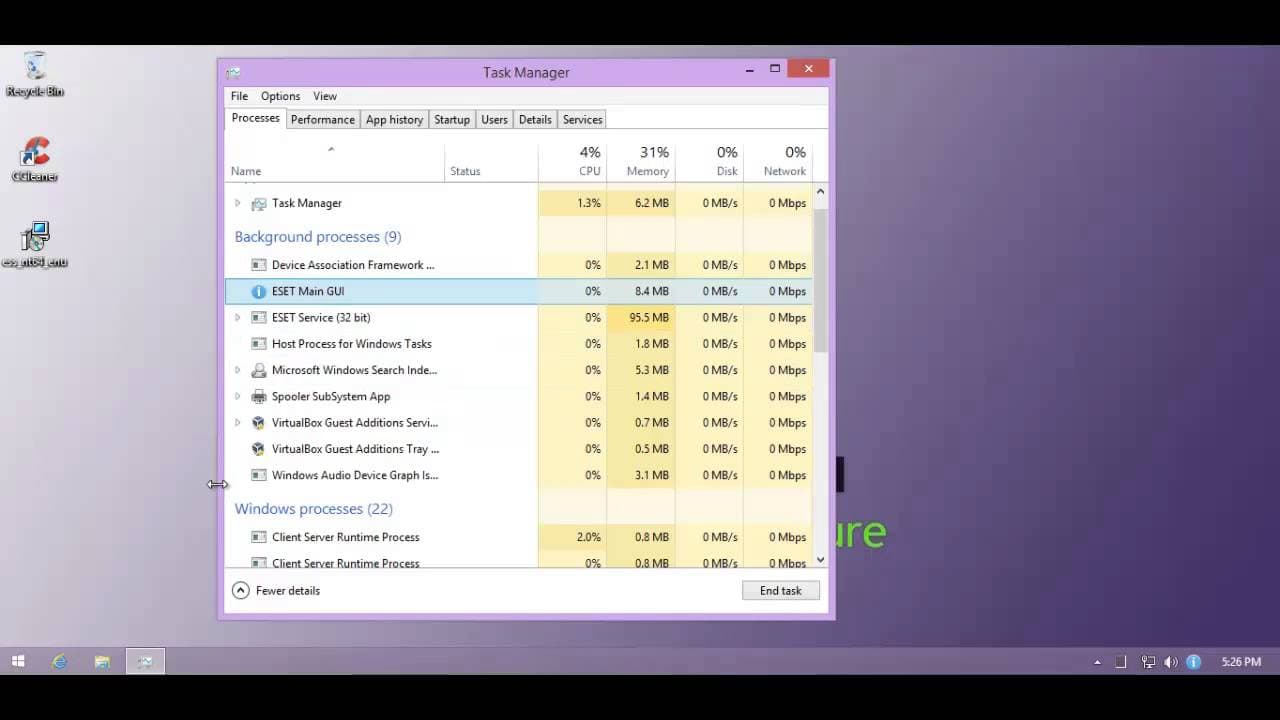Screen dimensions: 1280x720
Task: Click the Task Manager process row icon
Action: 258,203
